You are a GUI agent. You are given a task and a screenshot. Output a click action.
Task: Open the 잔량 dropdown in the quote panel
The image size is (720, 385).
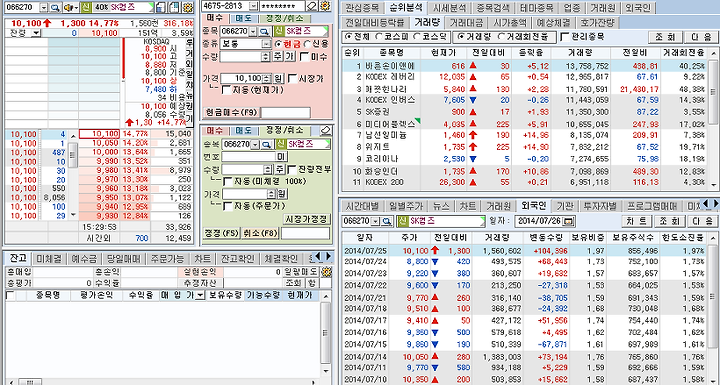click(x=36, y=33)
